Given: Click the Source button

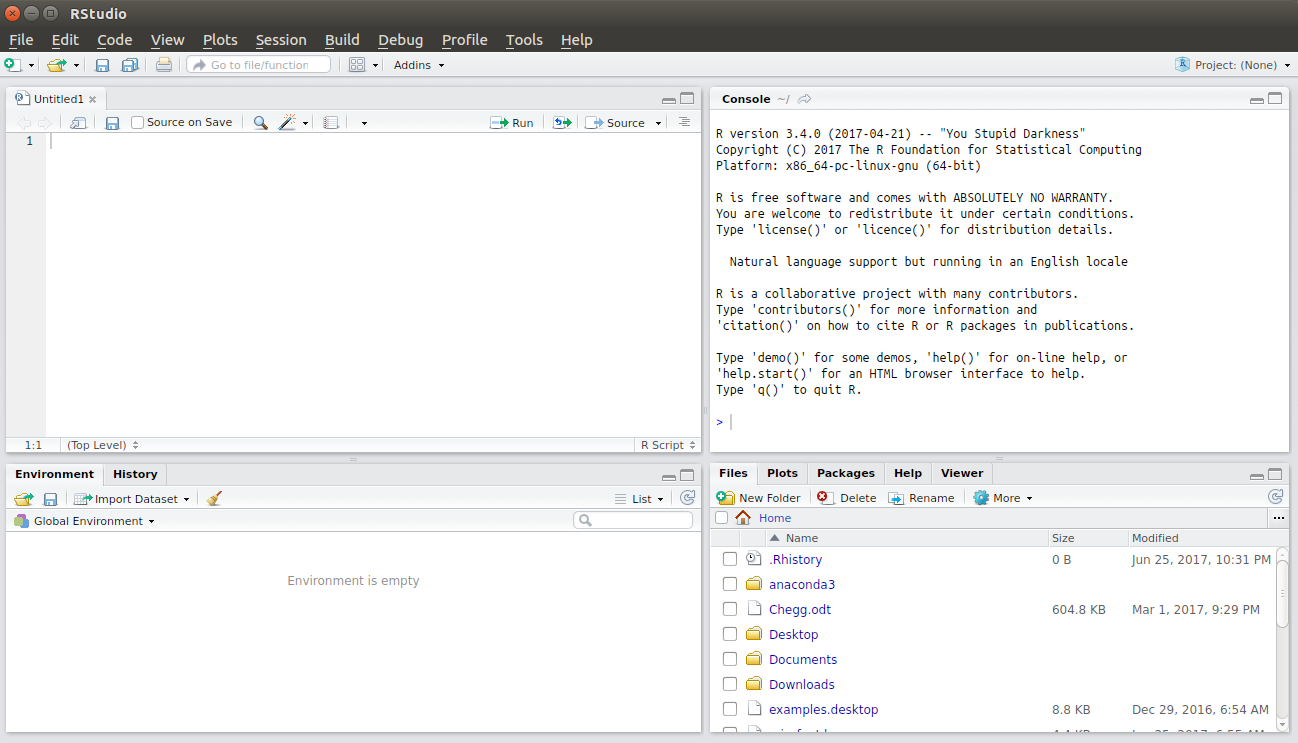Looking at the screenshot, I should point(615,123).
